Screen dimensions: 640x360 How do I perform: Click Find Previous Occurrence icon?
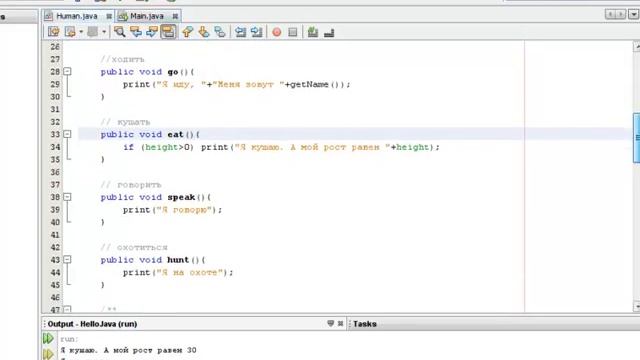[x=136, y=32]
